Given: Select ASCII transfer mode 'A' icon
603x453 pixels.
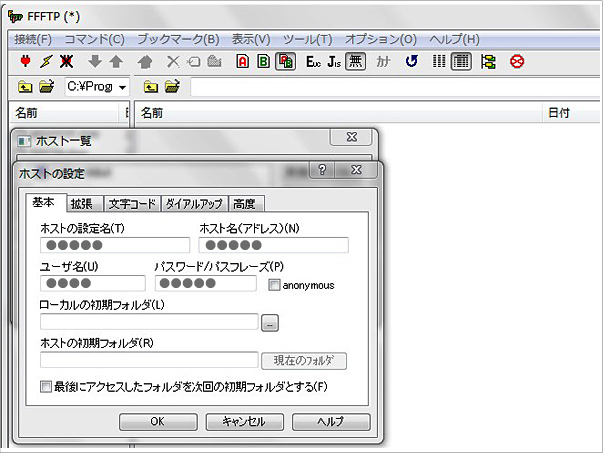Looking at the screenshot, I should pos(243,62).
